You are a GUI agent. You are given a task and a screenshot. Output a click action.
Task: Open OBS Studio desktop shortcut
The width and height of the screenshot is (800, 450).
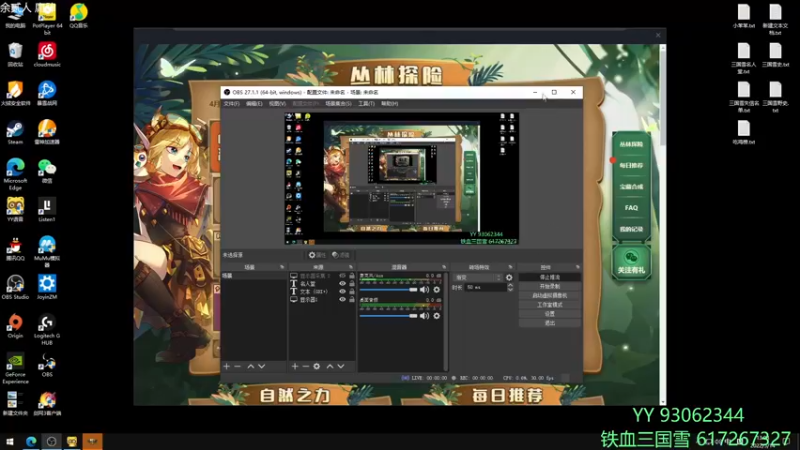tap(15, 287)
